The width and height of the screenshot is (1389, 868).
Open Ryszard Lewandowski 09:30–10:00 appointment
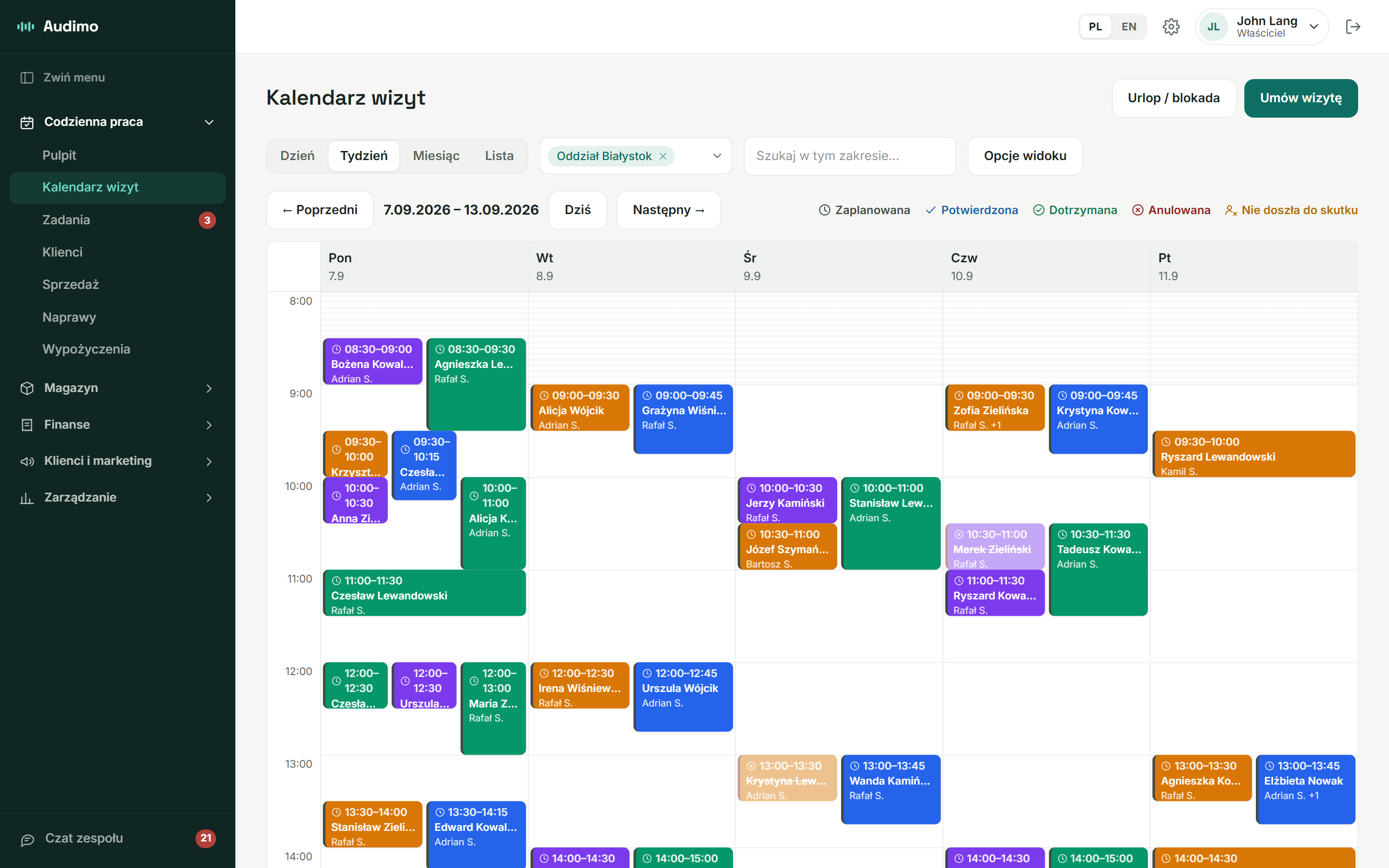(x=1253, y=454)
